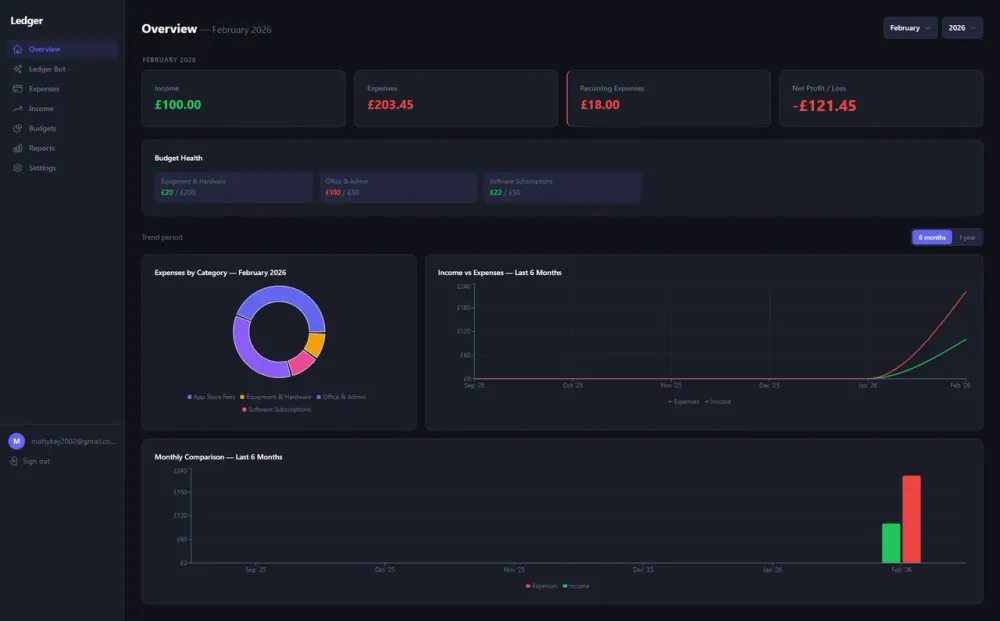Viewport: 1000px width, 621px height.
Task: Open the Settings page
Action: point(62,168)
